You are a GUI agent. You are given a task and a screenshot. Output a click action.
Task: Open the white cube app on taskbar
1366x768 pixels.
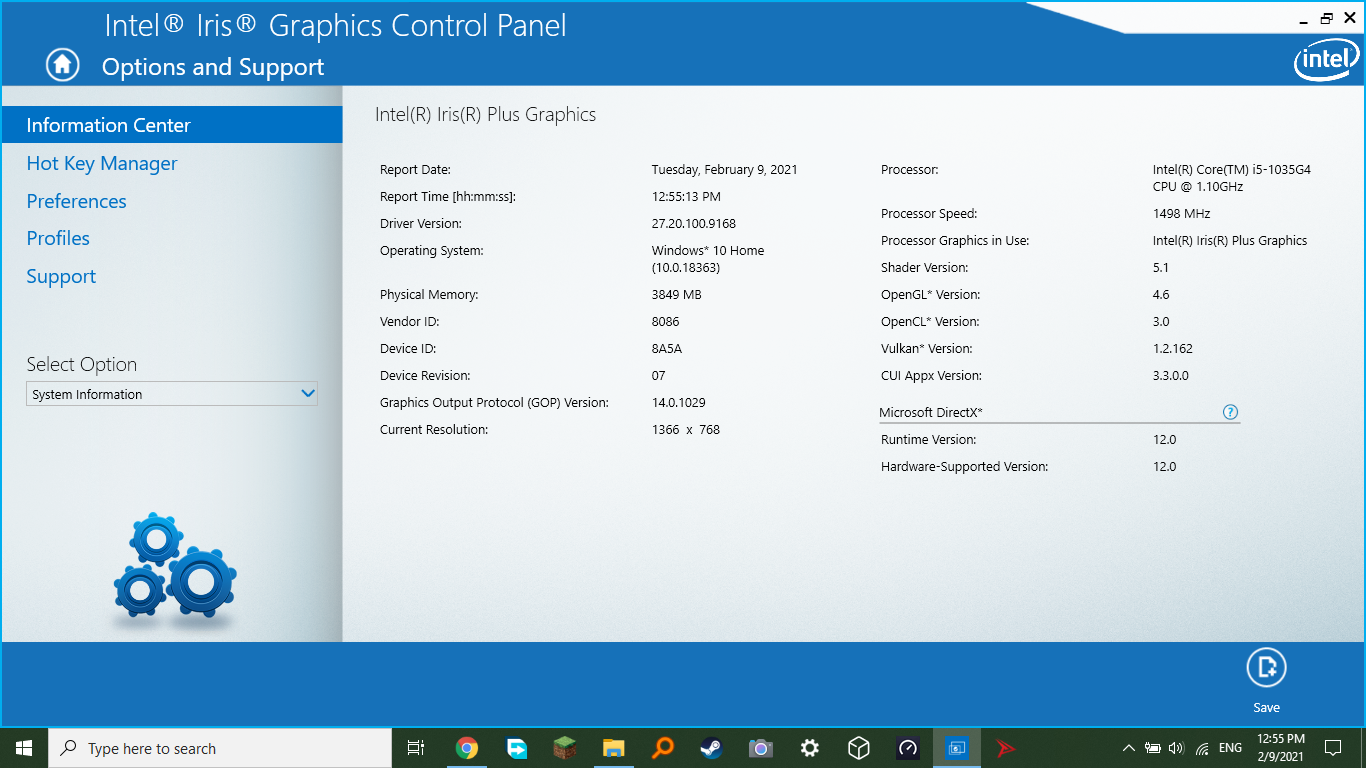click(x=858, y=748)
